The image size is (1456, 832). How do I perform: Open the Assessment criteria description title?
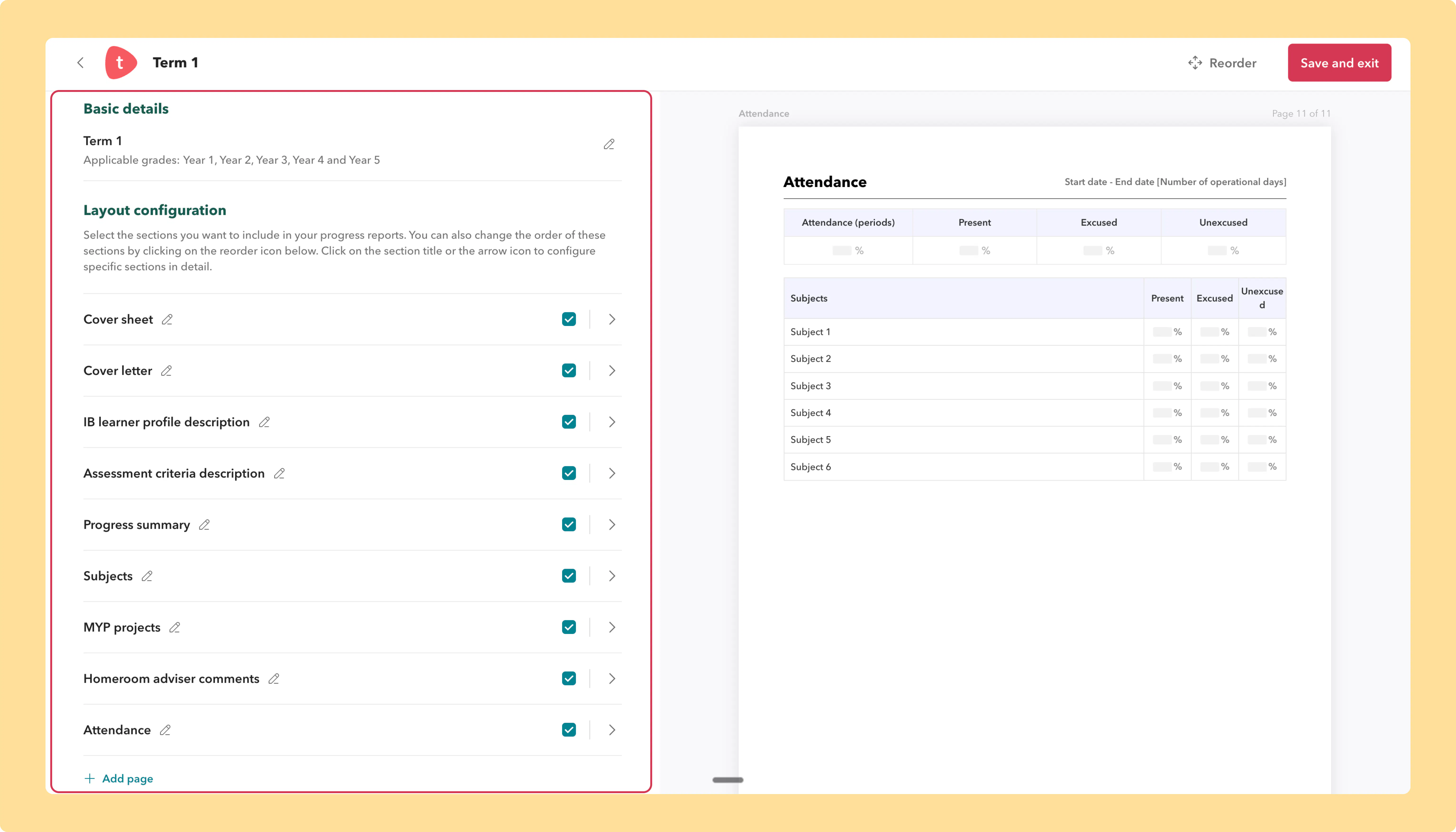tap(174, 474)
